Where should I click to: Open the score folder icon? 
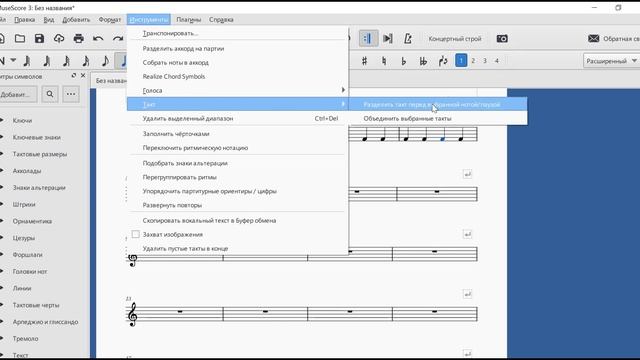coord(20,39)
